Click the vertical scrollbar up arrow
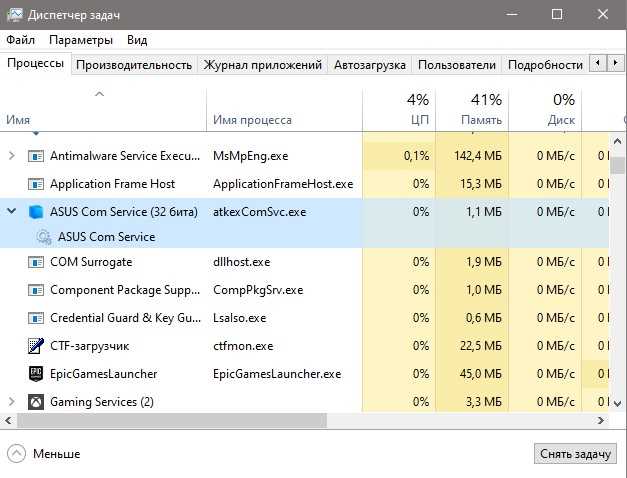The image size is (627, 478). (x=617, y=141)
